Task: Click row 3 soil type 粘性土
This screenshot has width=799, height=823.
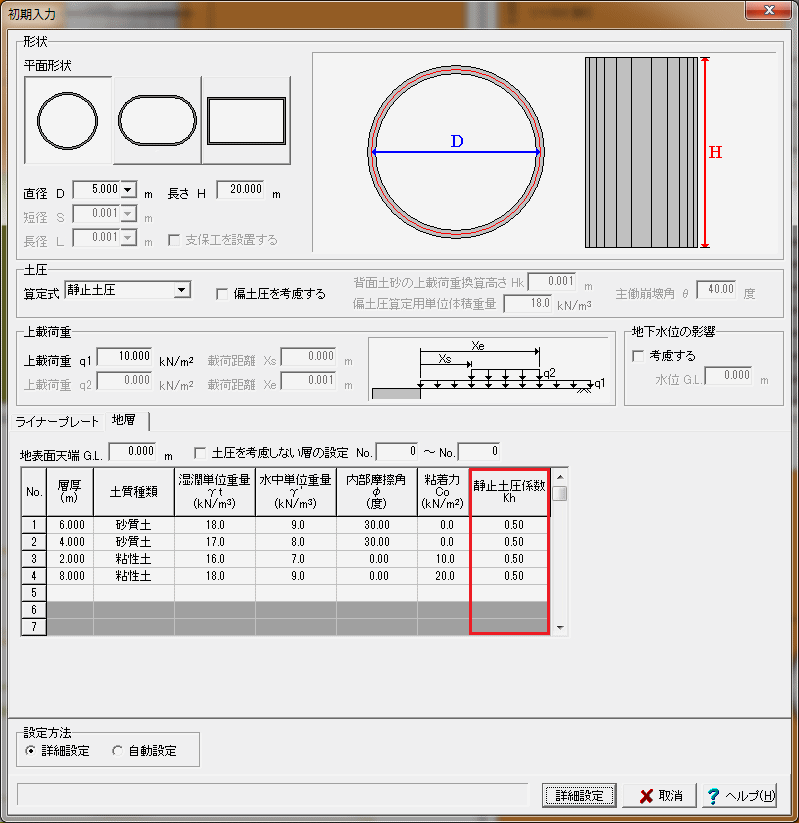Action: click(134, 559)
